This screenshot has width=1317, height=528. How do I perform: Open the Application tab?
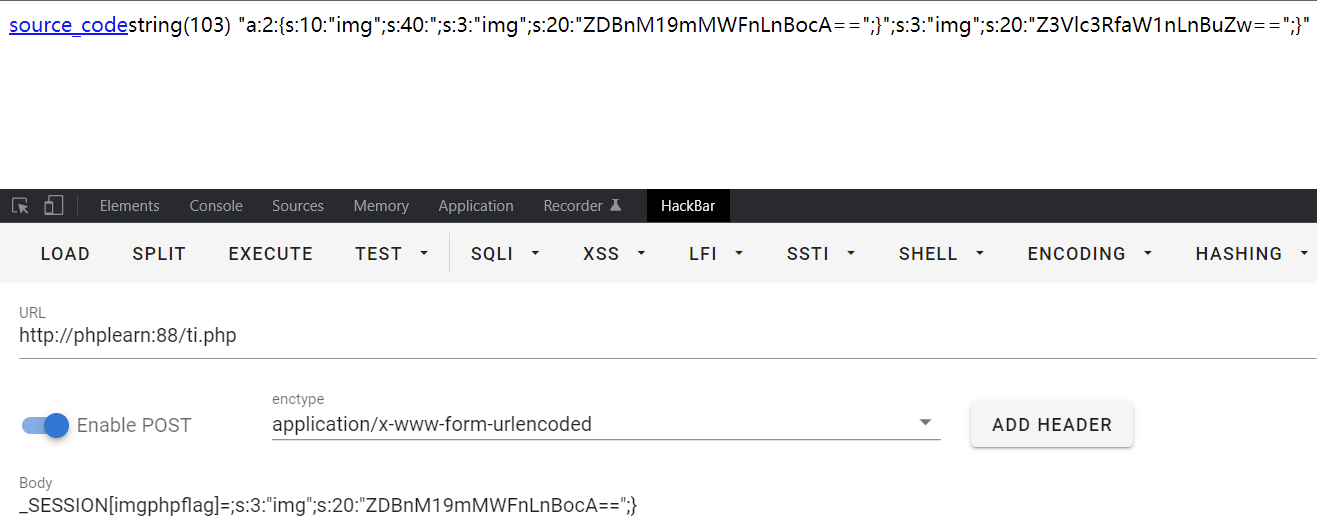click(x=476, y=206)
